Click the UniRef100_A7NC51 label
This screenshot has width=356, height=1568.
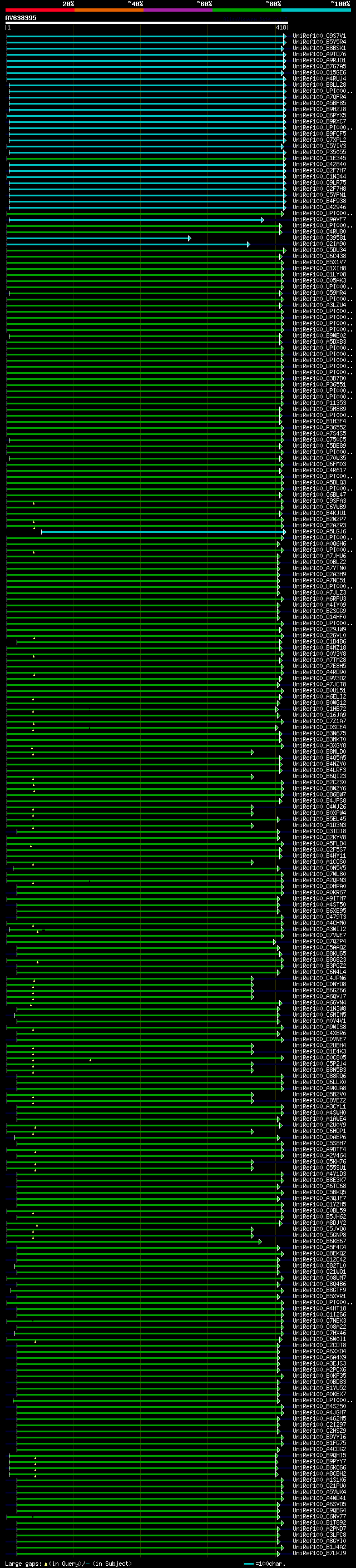click(x=319, y=580)
